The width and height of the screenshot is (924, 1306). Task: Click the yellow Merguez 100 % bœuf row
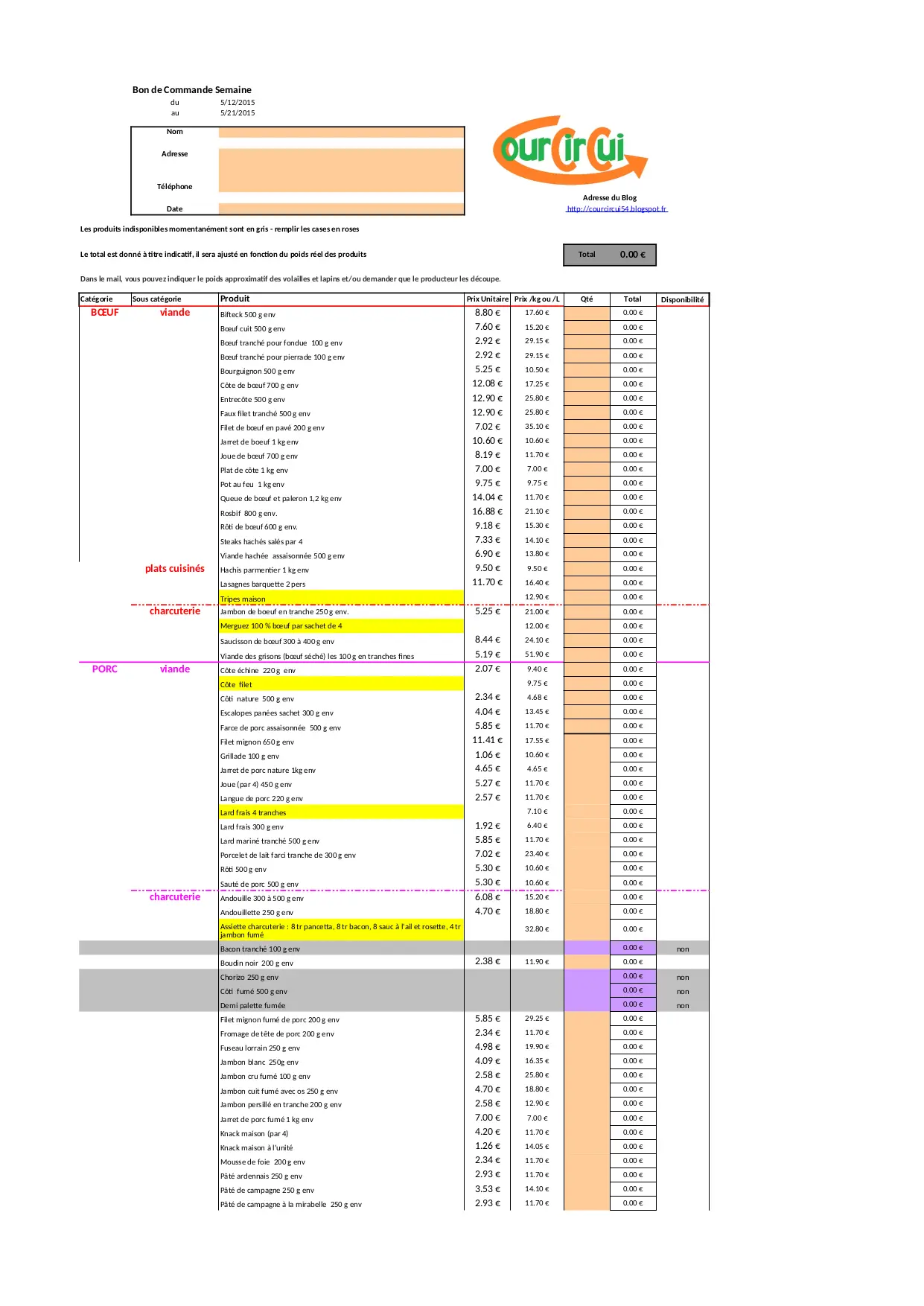pyautogui.click(x=341, y=626)
